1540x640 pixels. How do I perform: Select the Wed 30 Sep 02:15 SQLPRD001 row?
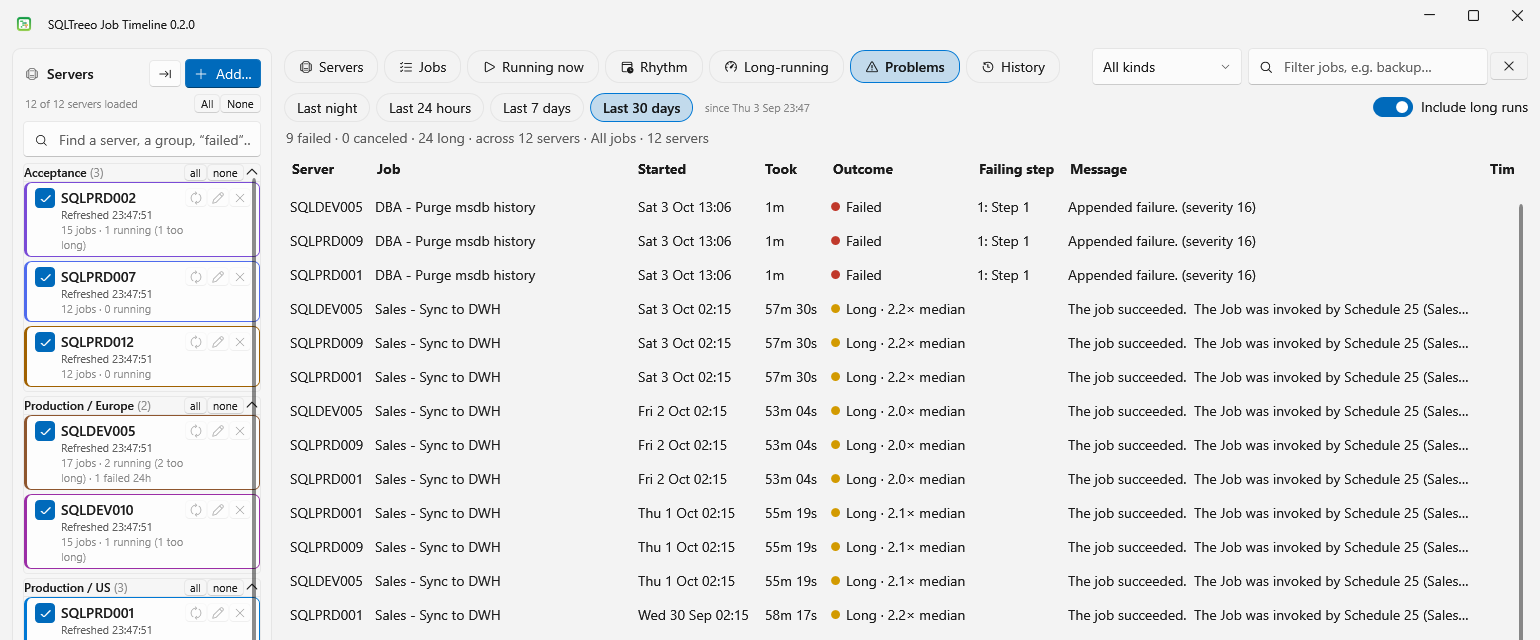coord(900,615)
